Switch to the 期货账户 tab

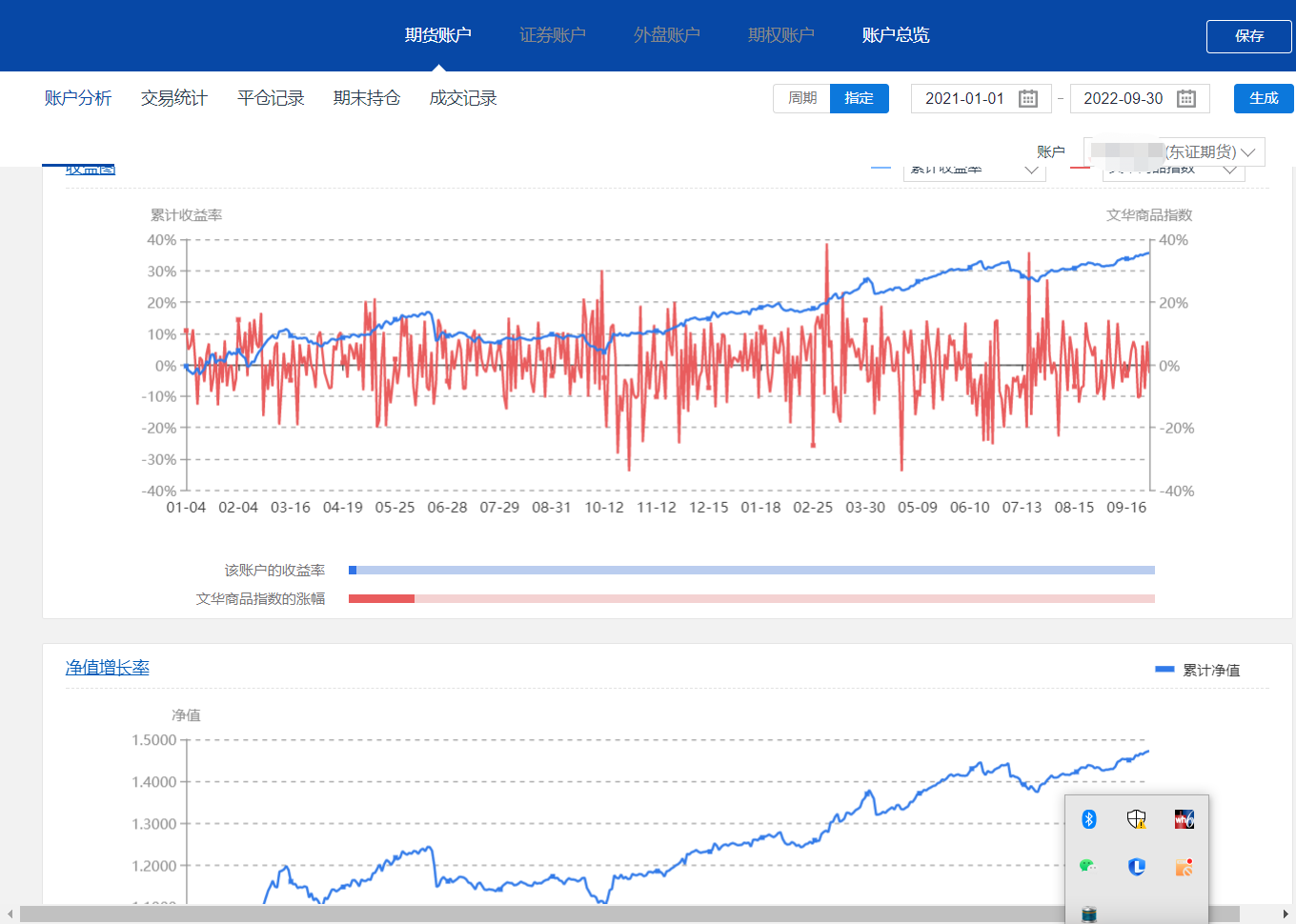438,35
